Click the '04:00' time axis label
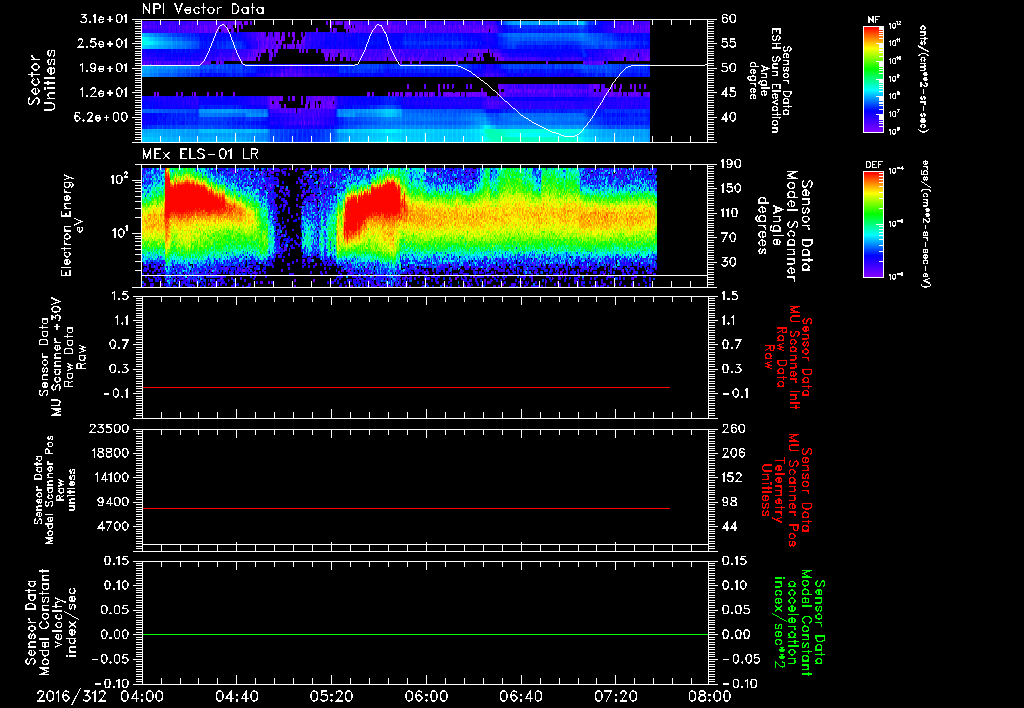 tap(142, 696)
